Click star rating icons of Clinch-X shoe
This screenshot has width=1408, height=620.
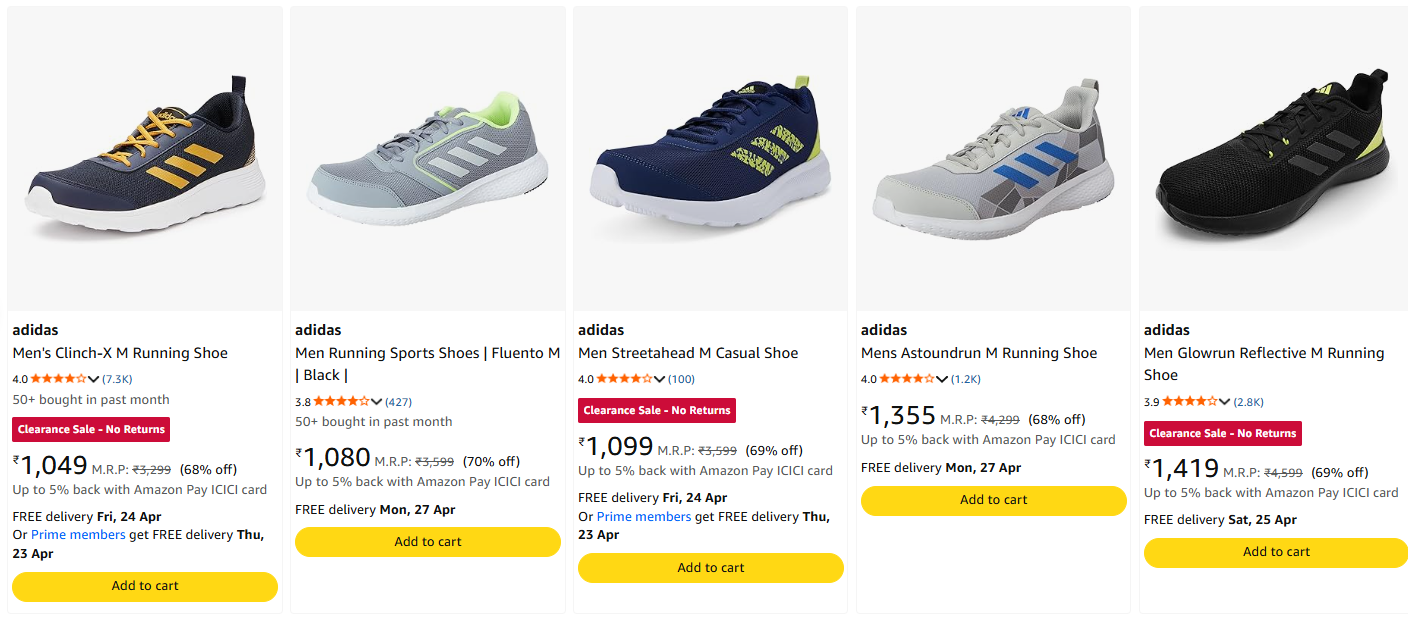coord(58,379)
